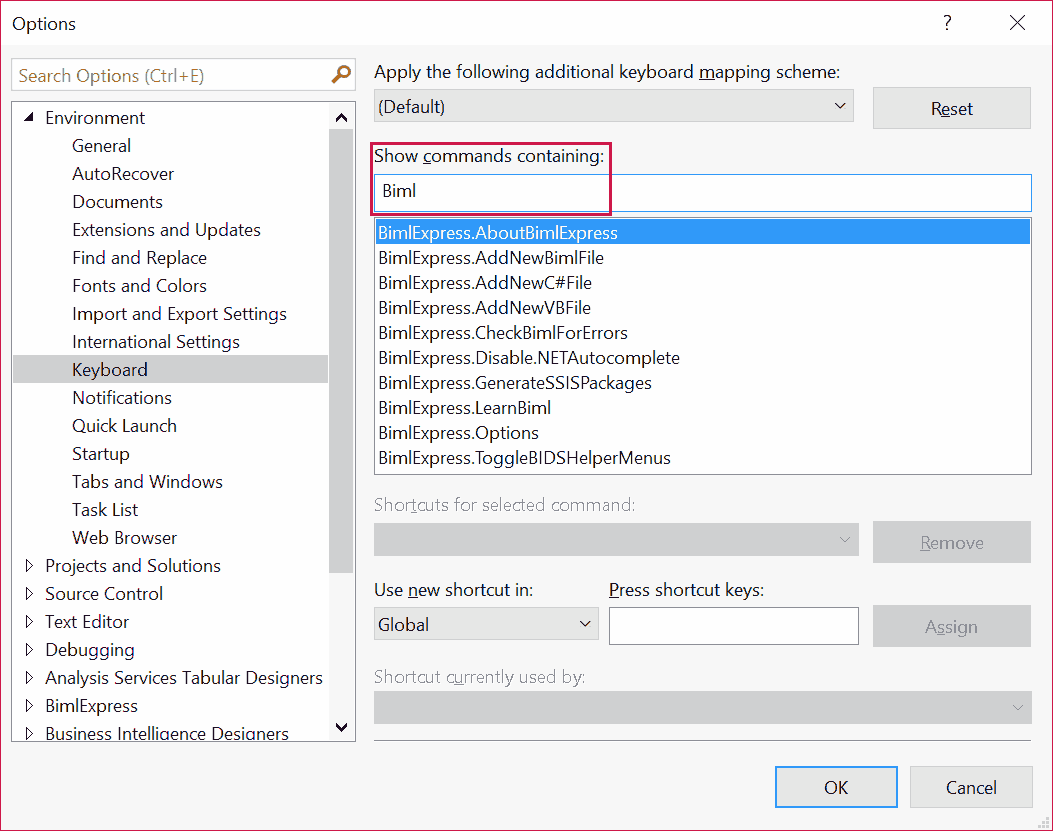
Task: Pick the BimlExpress.AddNewBimlFile command
Action: (490, 258)
